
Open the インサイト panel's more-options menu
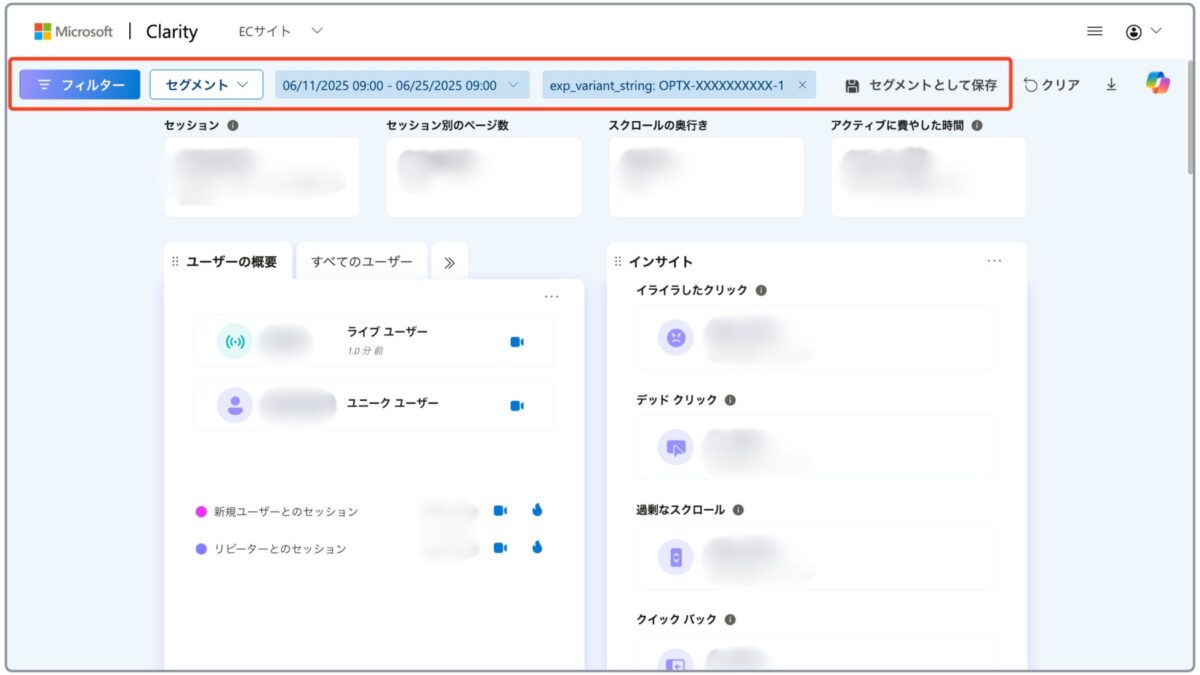point(995,260)
